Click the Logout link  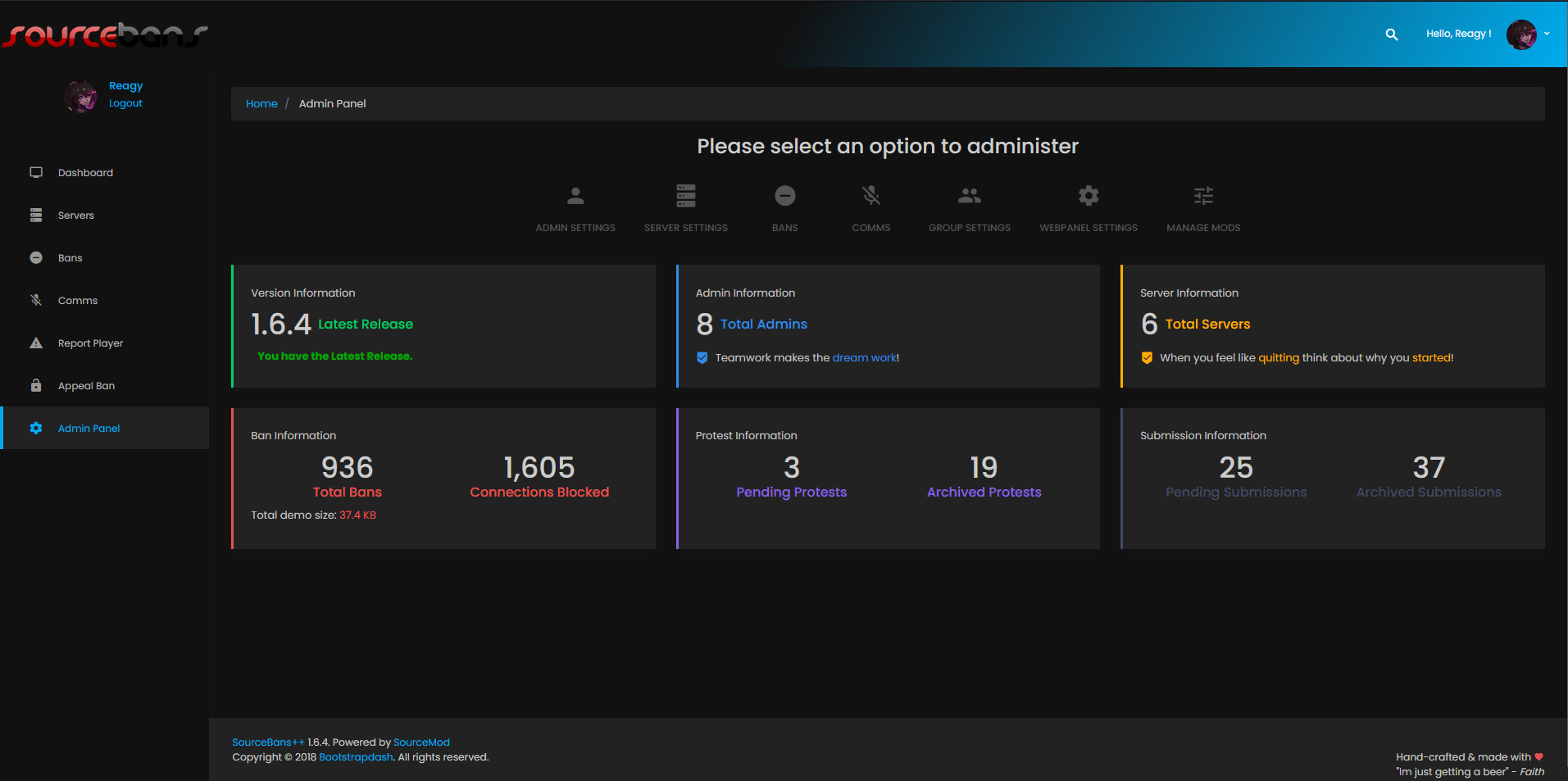click(125, 103)
